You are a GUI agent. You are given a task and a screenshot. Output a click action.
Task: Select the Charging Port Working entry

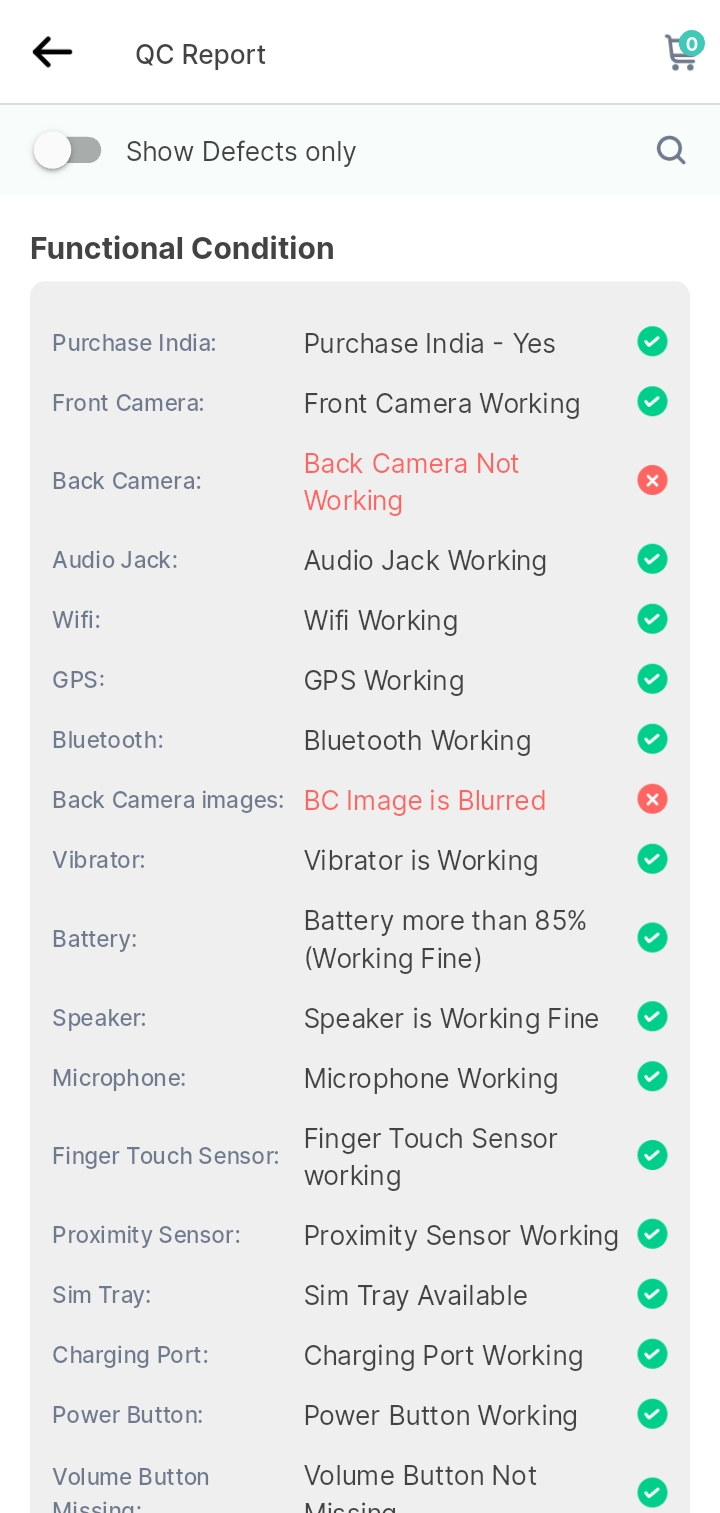tap(443, 1356)
